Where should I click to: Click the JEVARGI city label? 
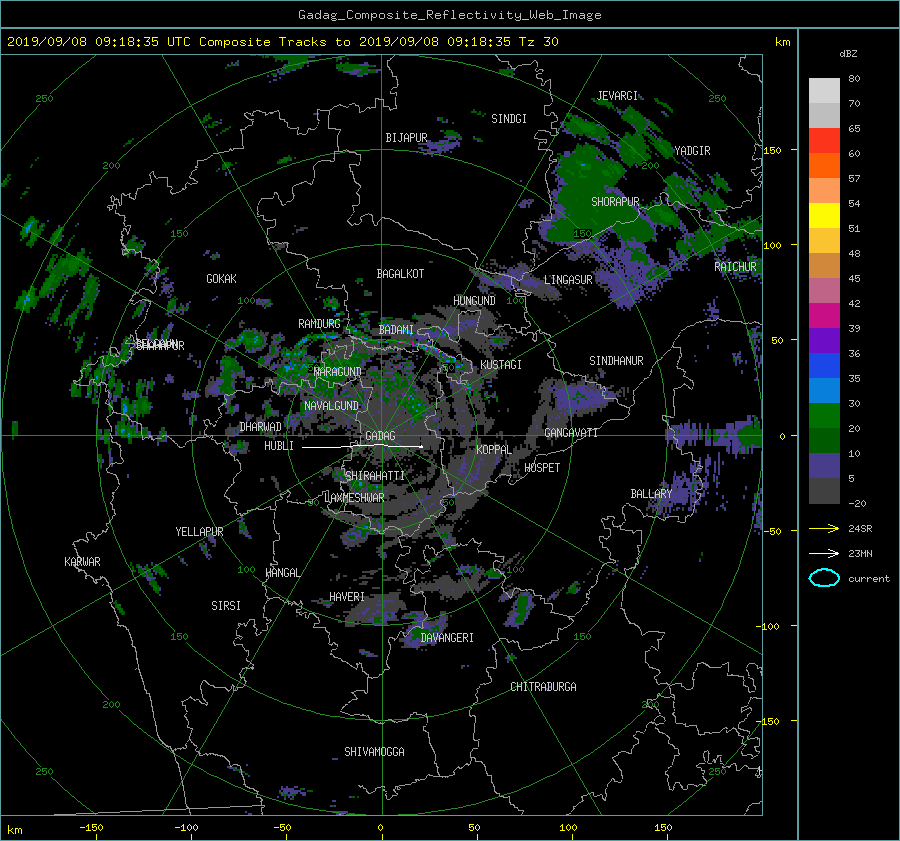pyautogui.click(x=617, y=96)
